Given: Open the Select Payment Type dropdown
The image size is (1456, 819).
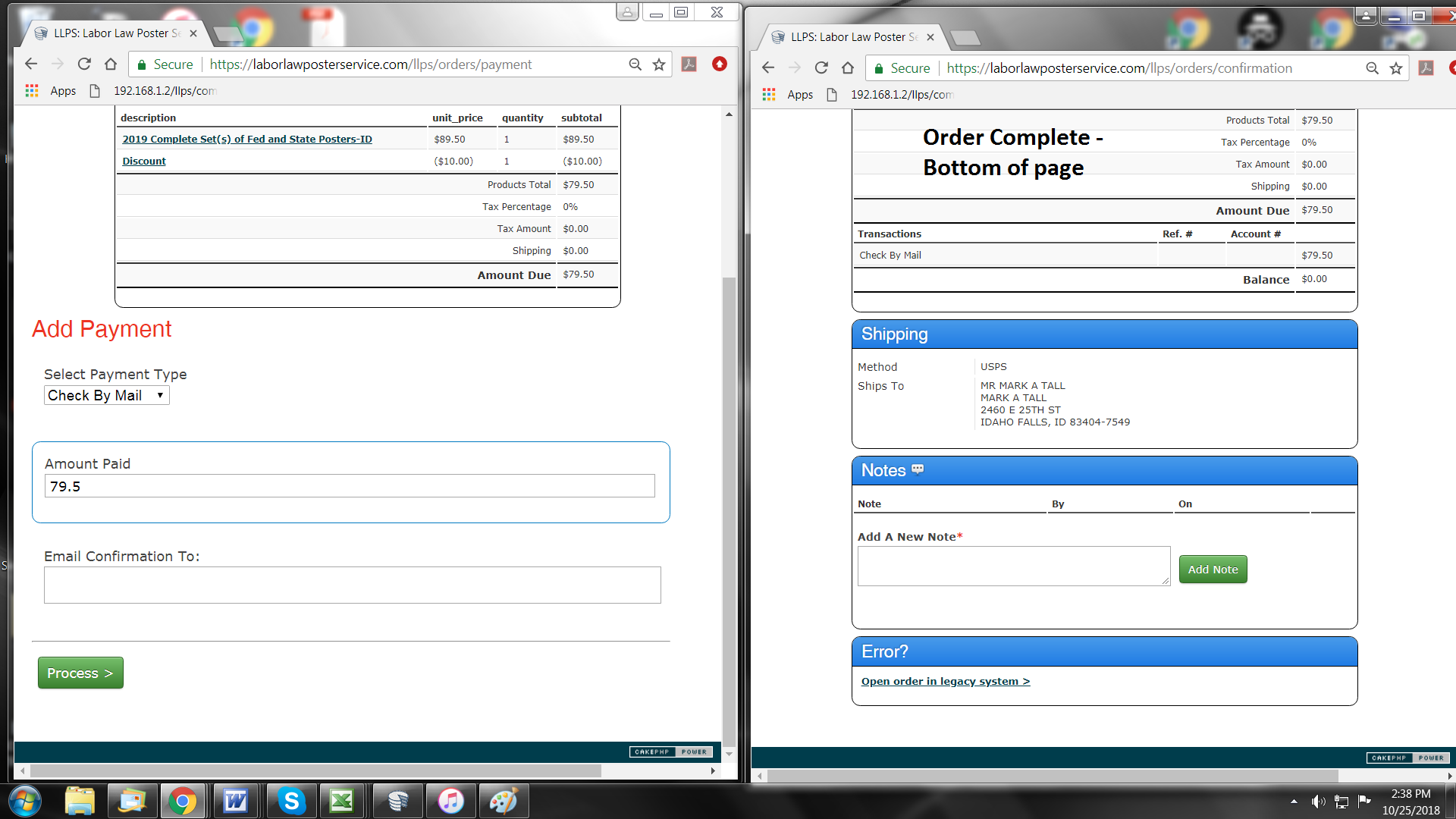Looking at the screenshot, I should [106, 395].
